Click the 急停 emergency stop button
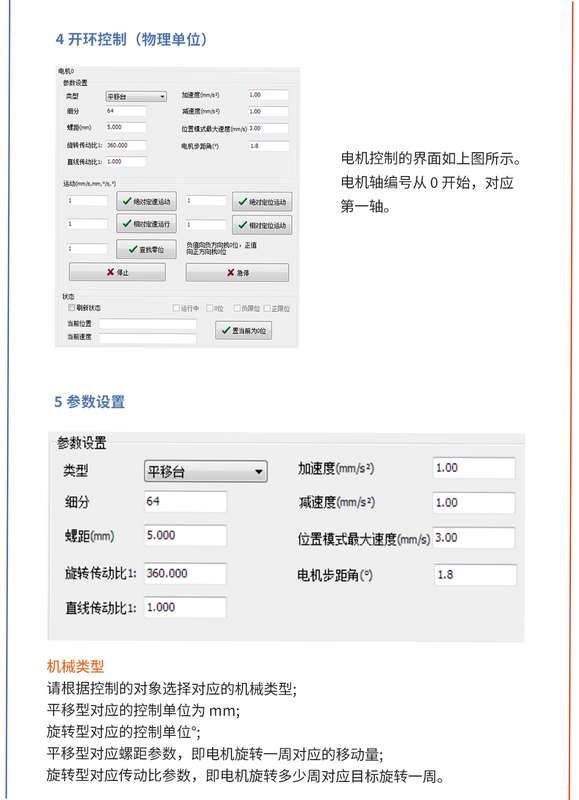Screen dimensions: 579x800 [237, 272]
